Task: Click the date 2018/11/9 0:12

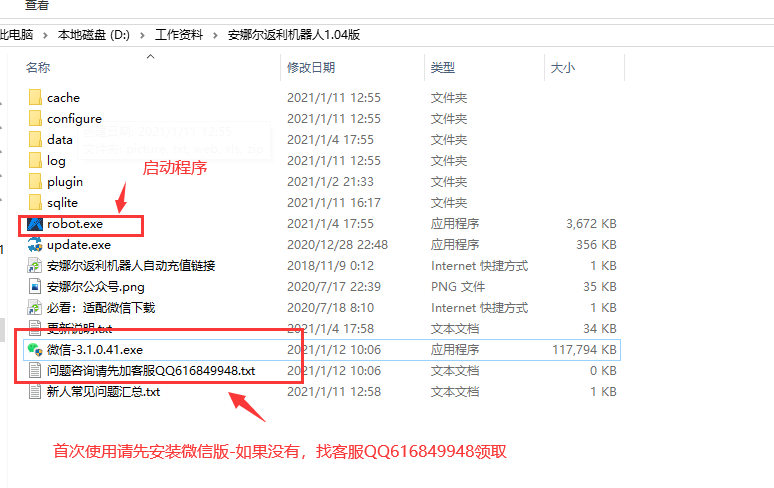Action: pyautogui.click(x=330, y=265)
